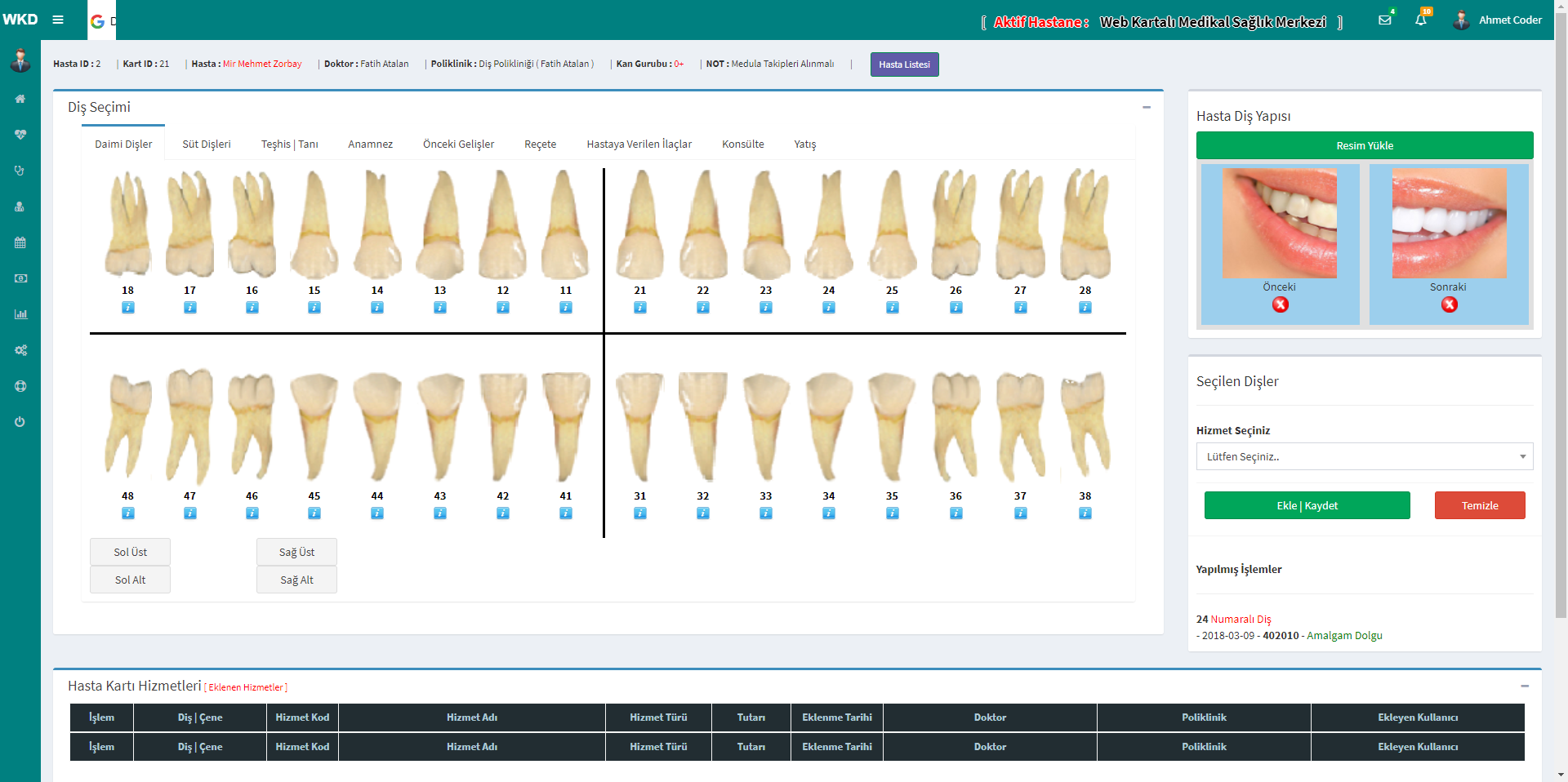
Task: Open the Hizmet Seçiniz dropdown
Action: tap(1364, 456)
